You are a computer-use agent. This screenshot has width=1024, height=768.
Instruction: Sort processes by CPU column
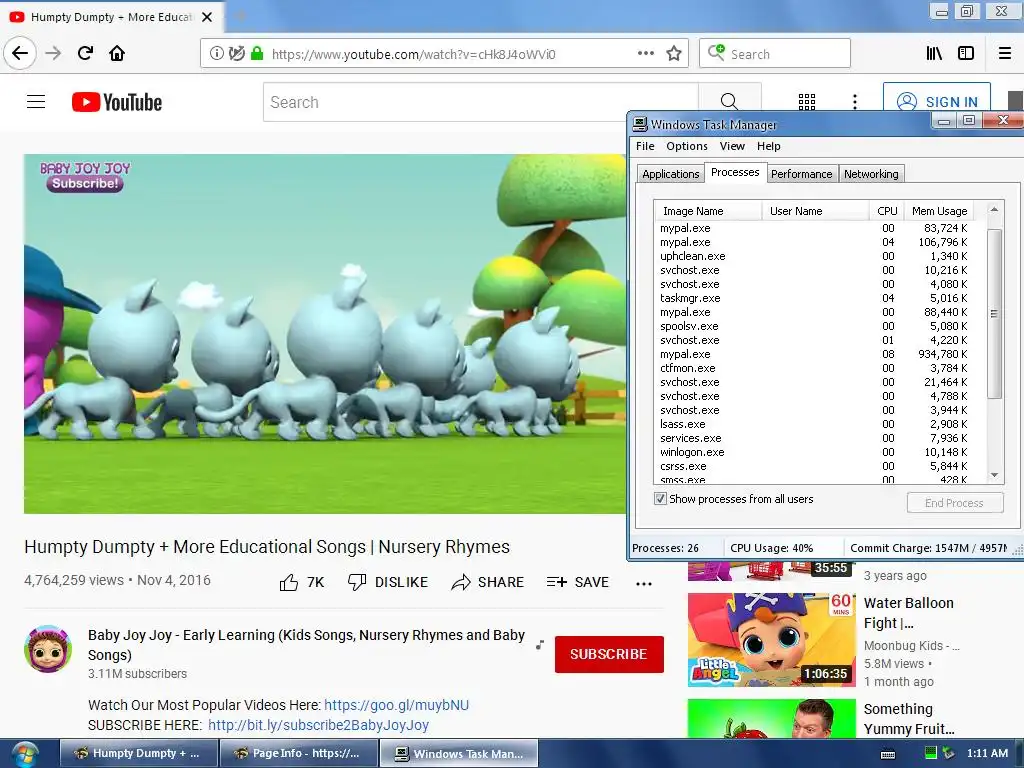[x=887, y=211]
